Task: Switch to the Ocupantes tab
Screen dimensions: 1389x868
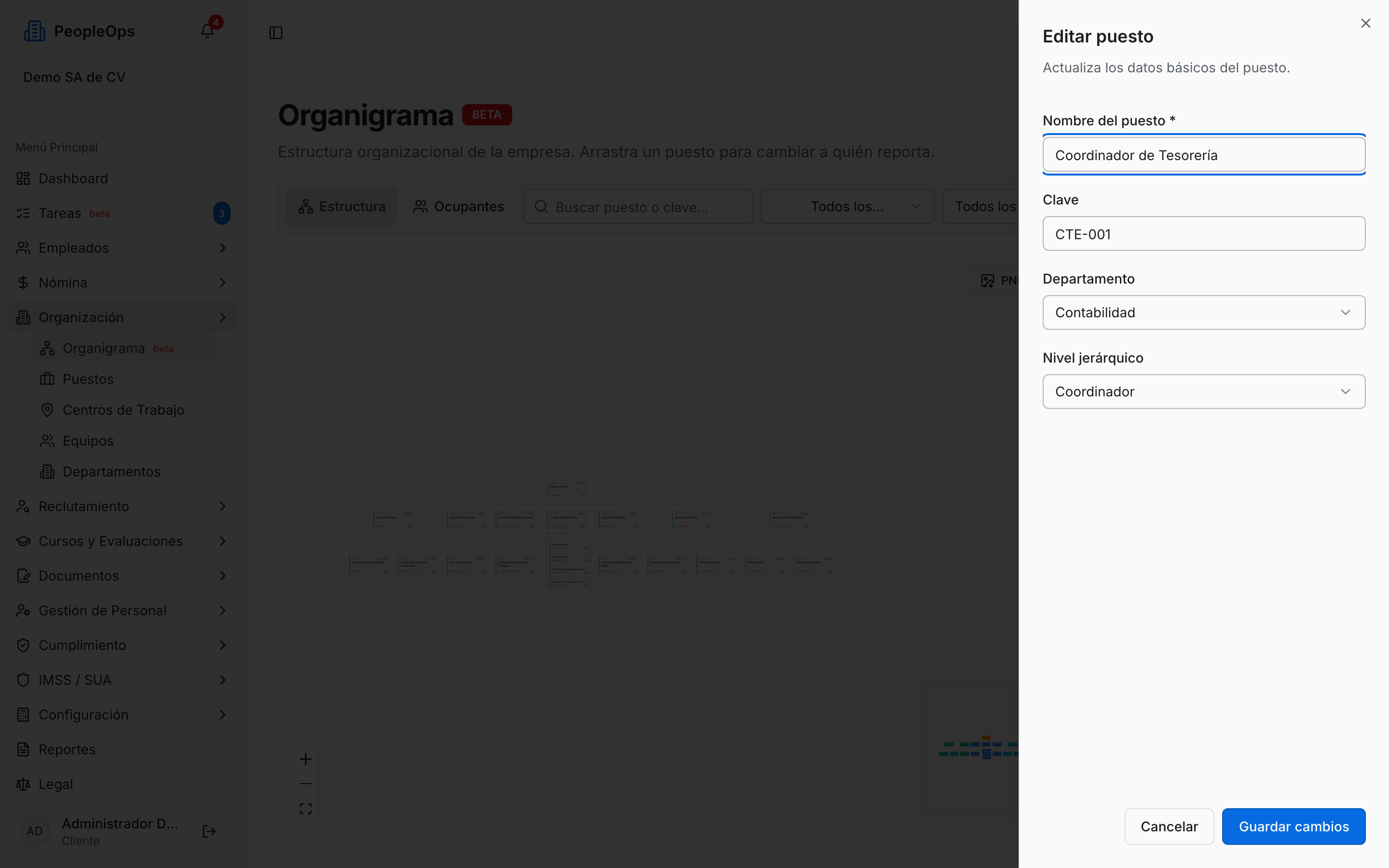Action: pos(458,207)
